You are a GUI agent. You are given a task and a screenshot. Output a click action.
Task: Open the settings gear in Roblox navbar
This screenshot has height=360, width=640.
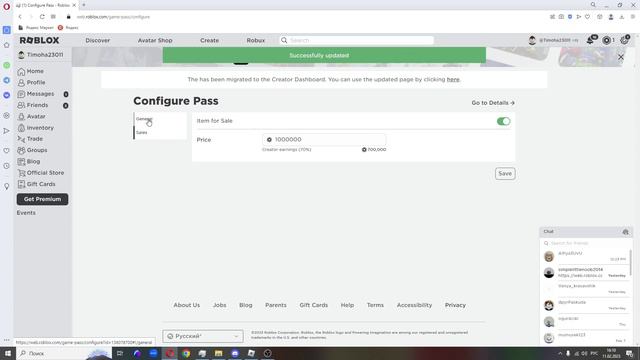click(624, 40)
